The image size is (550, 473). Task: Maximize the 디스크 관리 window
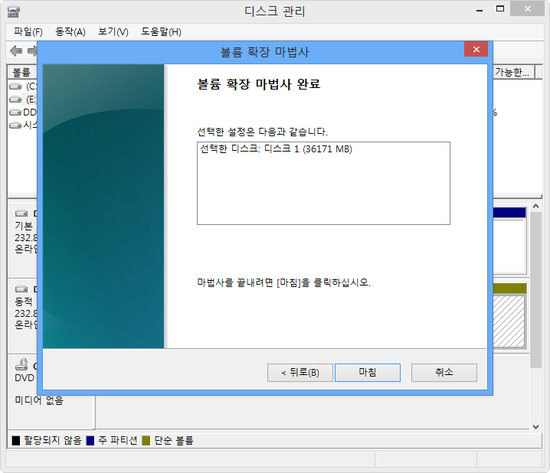point(500,9)
